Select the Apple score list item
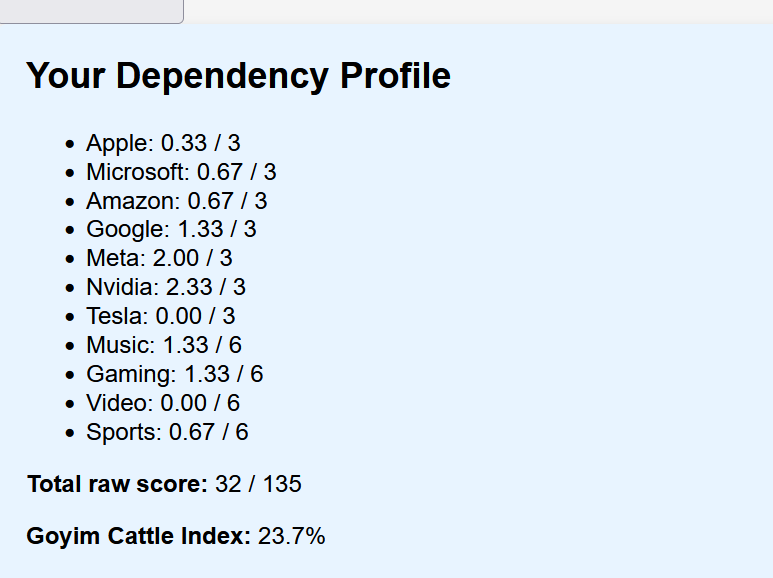773x578 pixels. coord(163,143)
